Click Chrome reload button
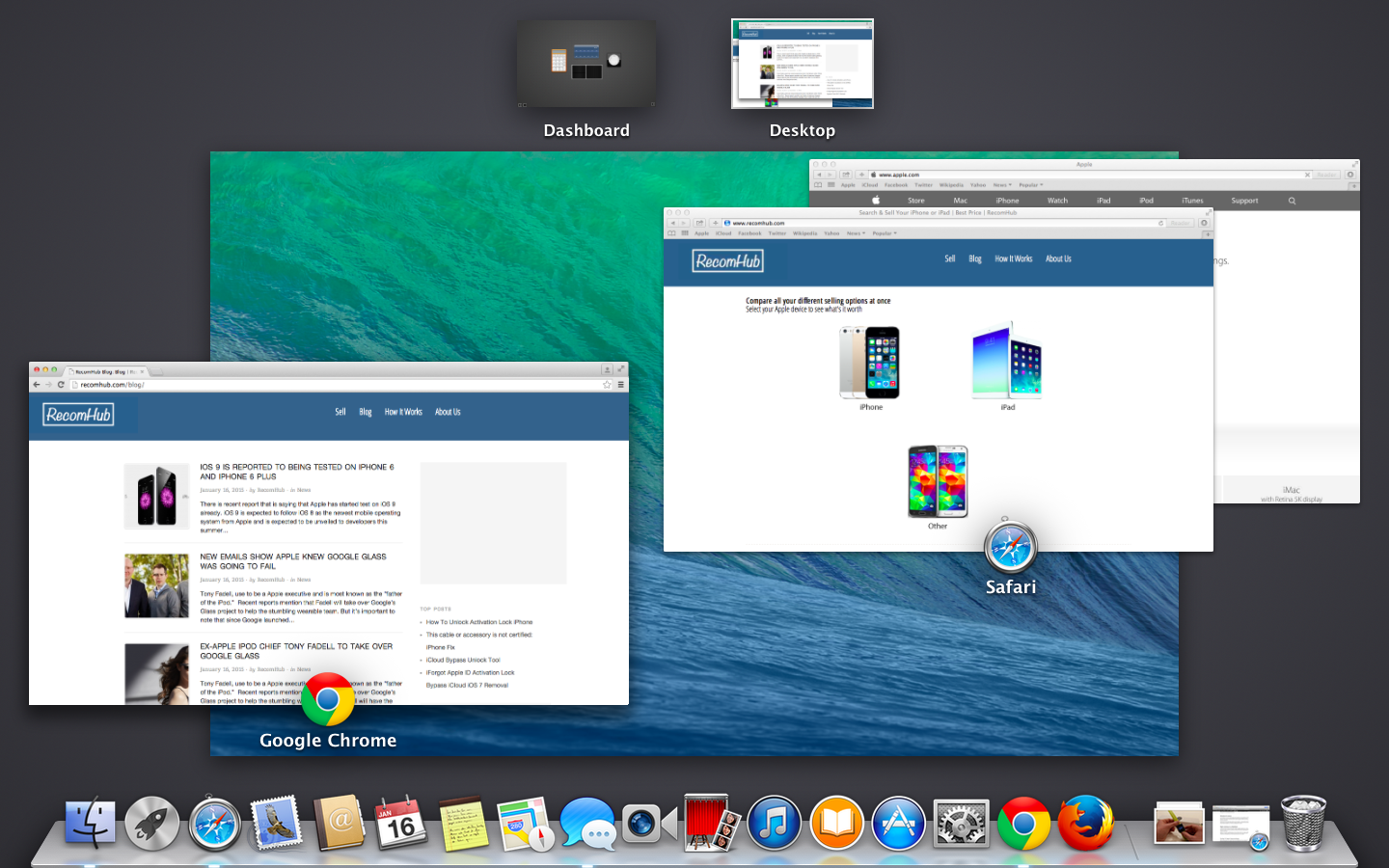Screen dimensions: 1389x868 (x=61, y=385)
